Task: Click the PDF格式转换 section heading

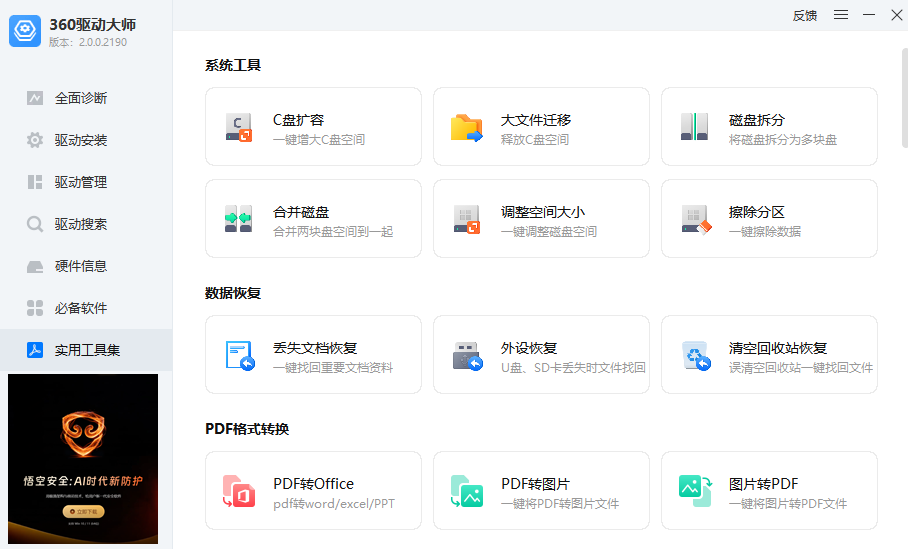Action: pos(247,429)
